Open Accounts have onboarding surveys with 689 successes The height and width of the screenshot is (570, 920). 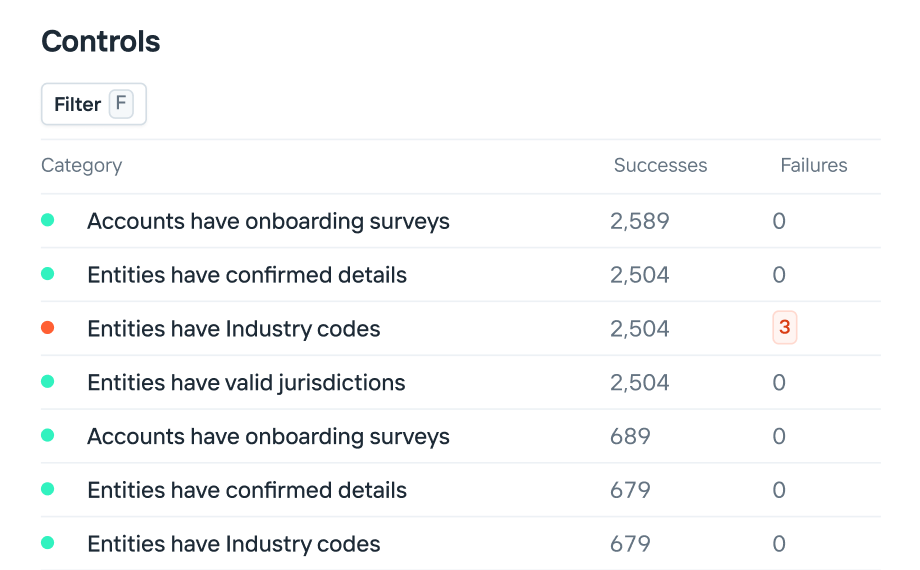coord(268,437)
